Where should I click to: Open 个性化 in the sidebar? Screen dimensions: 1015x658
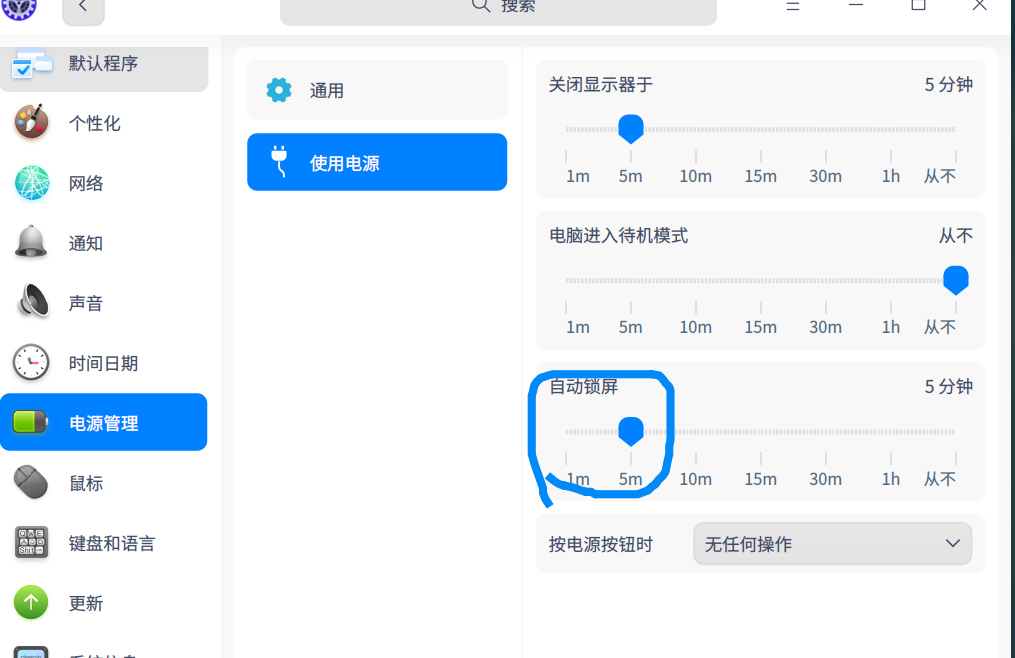point(95,123)
